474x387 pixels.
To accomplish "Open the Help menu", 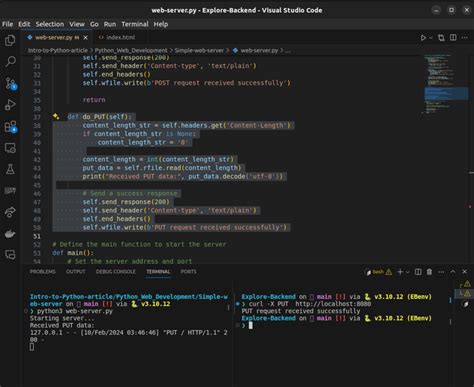I will [x=161, y=24].
